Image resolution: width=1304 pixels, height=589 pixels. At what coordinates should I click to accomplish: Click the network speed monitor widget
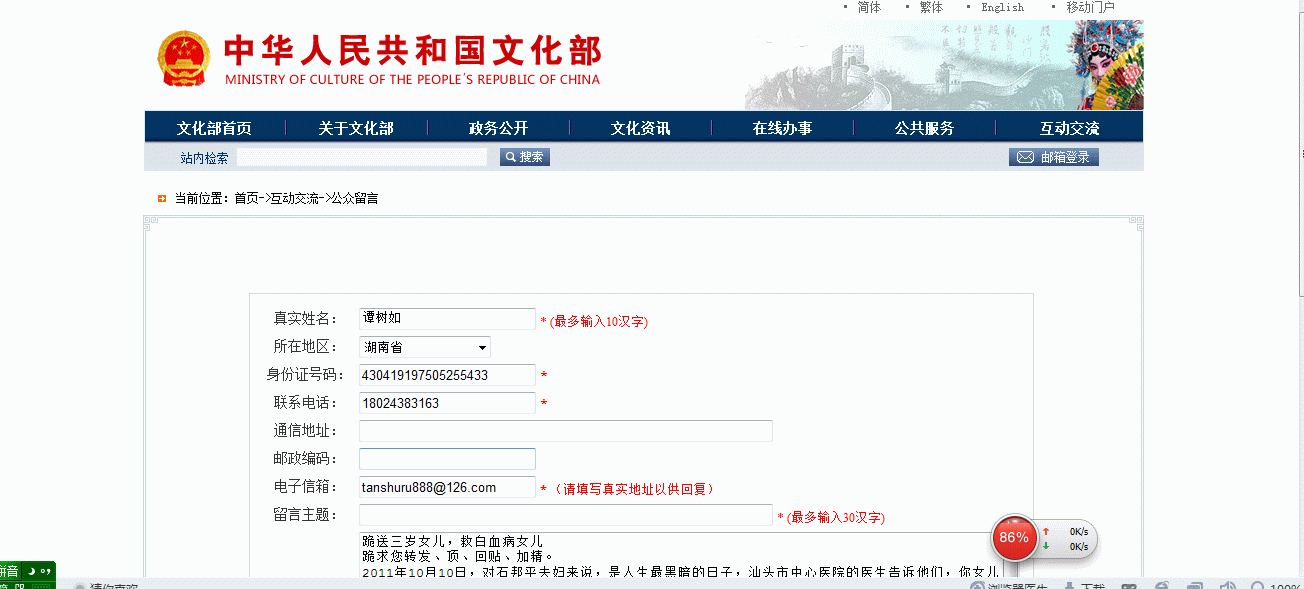click(1068, 539)
